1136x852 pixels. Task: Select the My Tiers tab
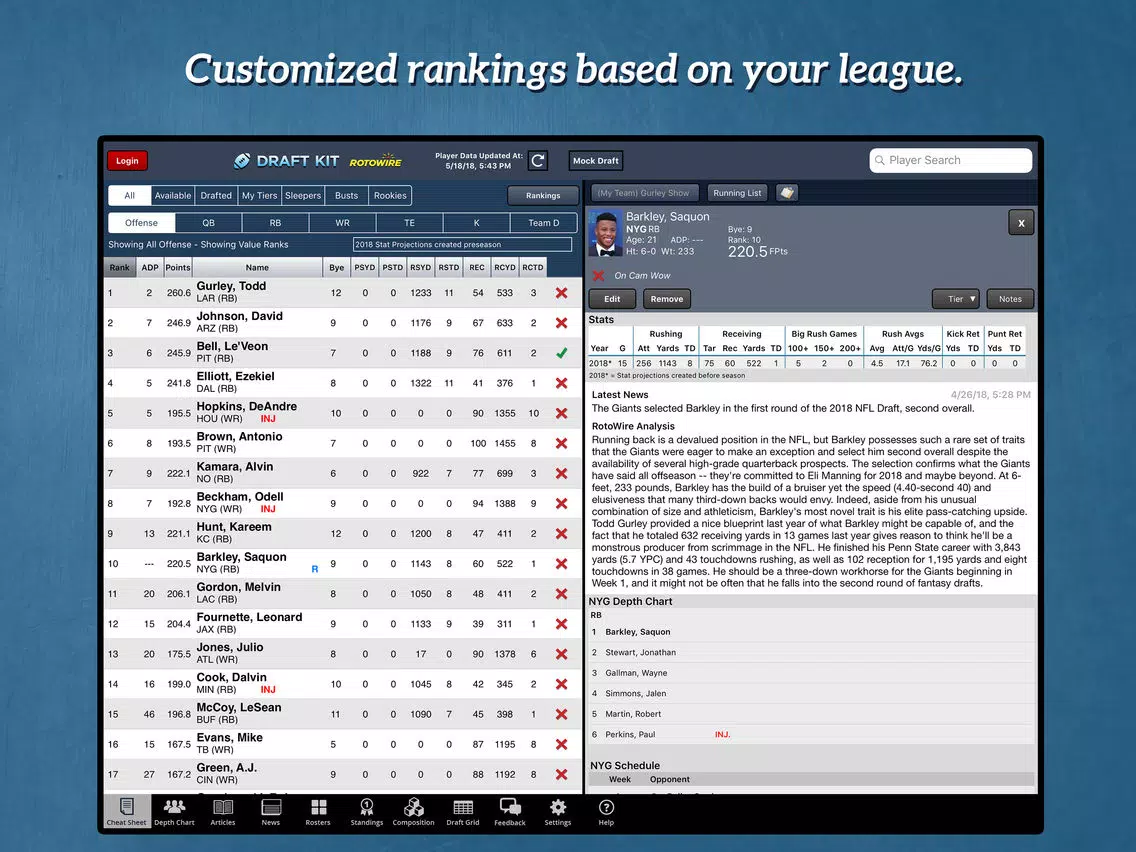click(259, 196)
